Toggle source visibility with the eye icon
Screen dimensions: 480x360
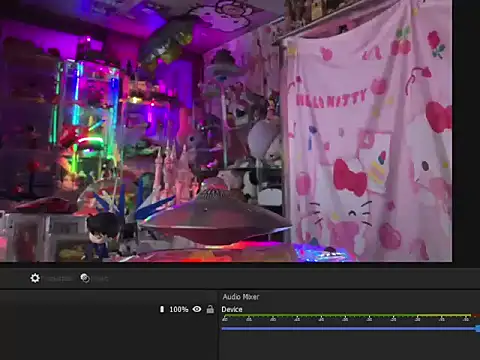[x=197, y=309]
